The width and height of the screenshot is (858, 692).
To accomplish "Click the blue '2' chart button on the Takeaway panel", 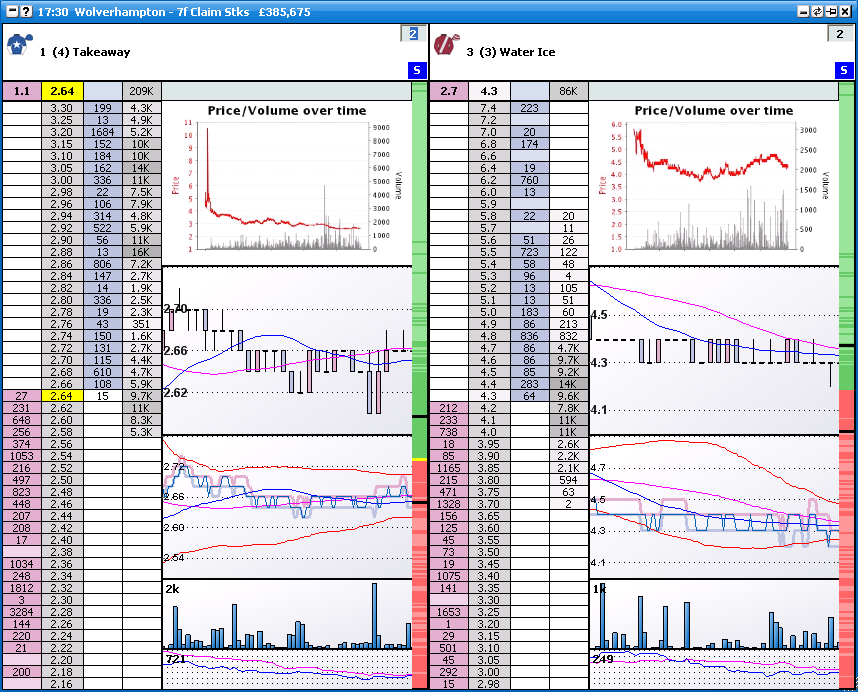I will pos(413,33).
